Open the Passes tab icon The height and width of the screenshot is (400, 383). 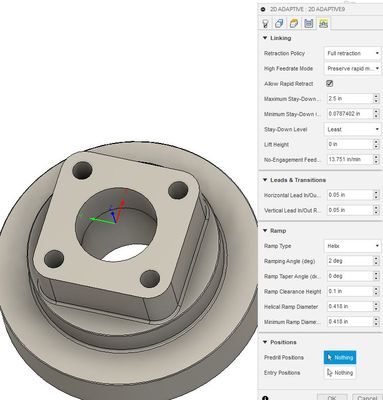pos(309,23)
